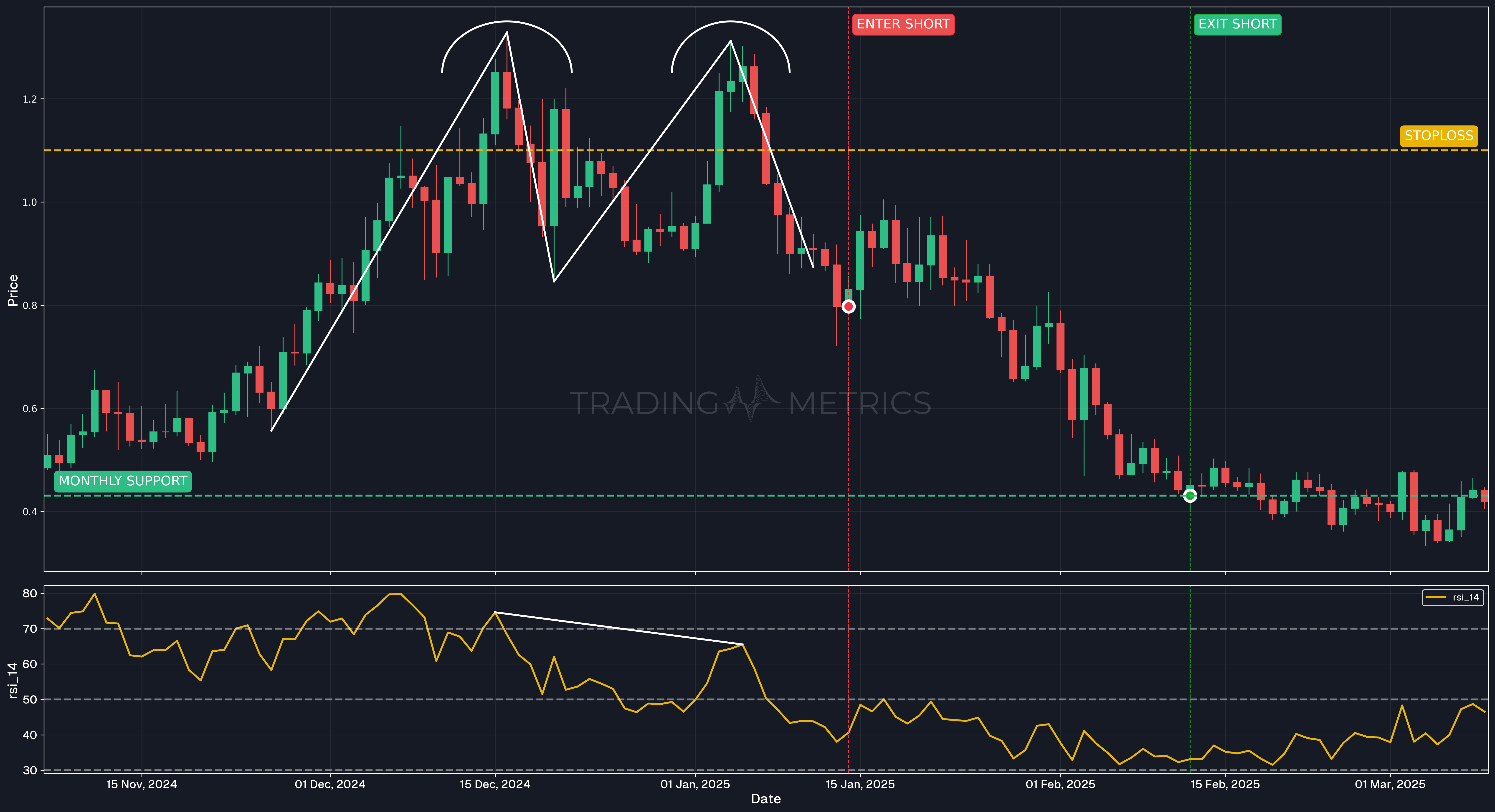Click the 60 RSI axis value
Image resolution: width=1495 pixels, height=812 pixels.
(x=30, y=664)
